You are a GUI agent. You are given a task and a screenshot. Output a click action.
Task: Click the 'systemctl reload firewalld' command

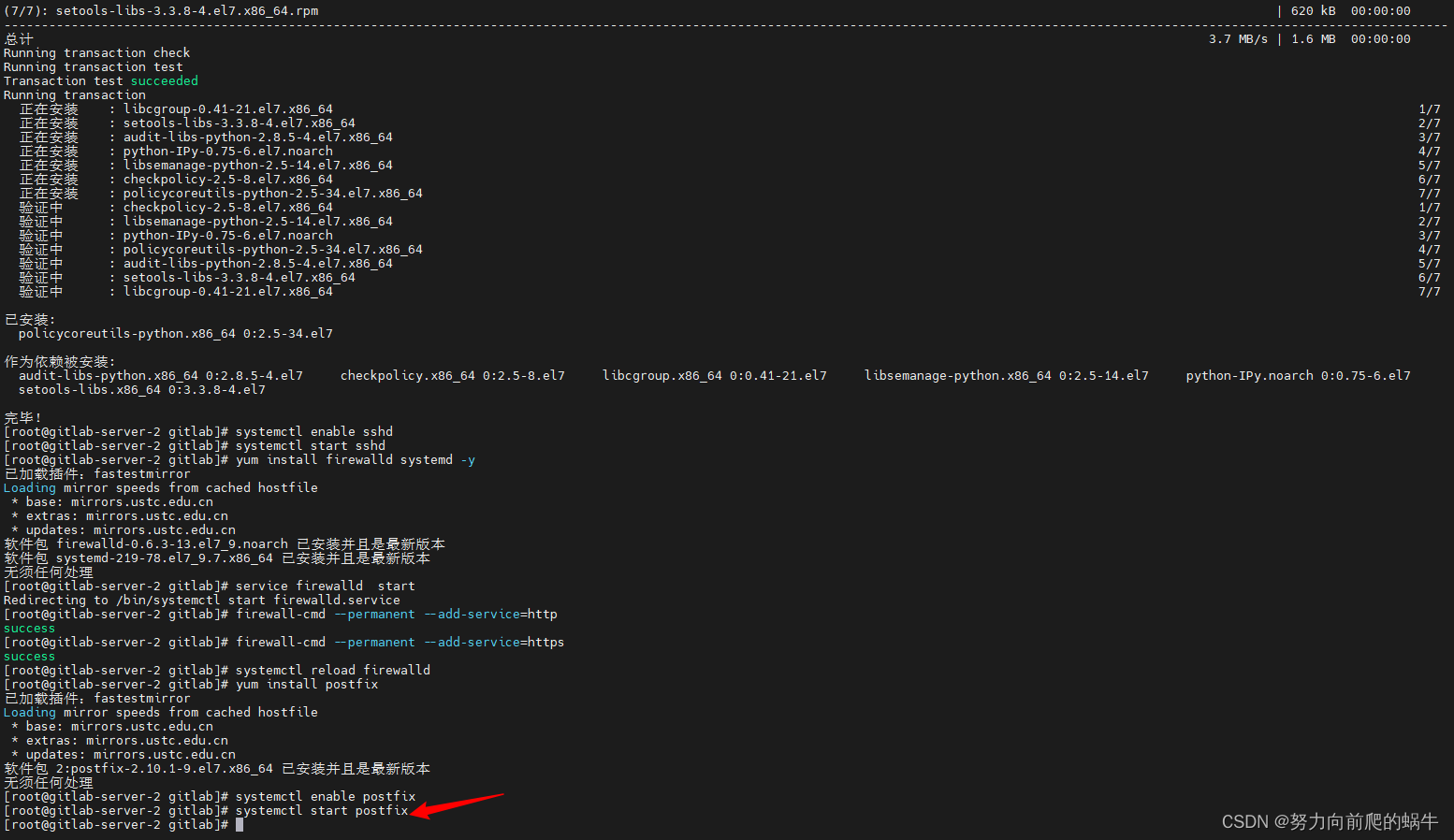coord(333,671)
